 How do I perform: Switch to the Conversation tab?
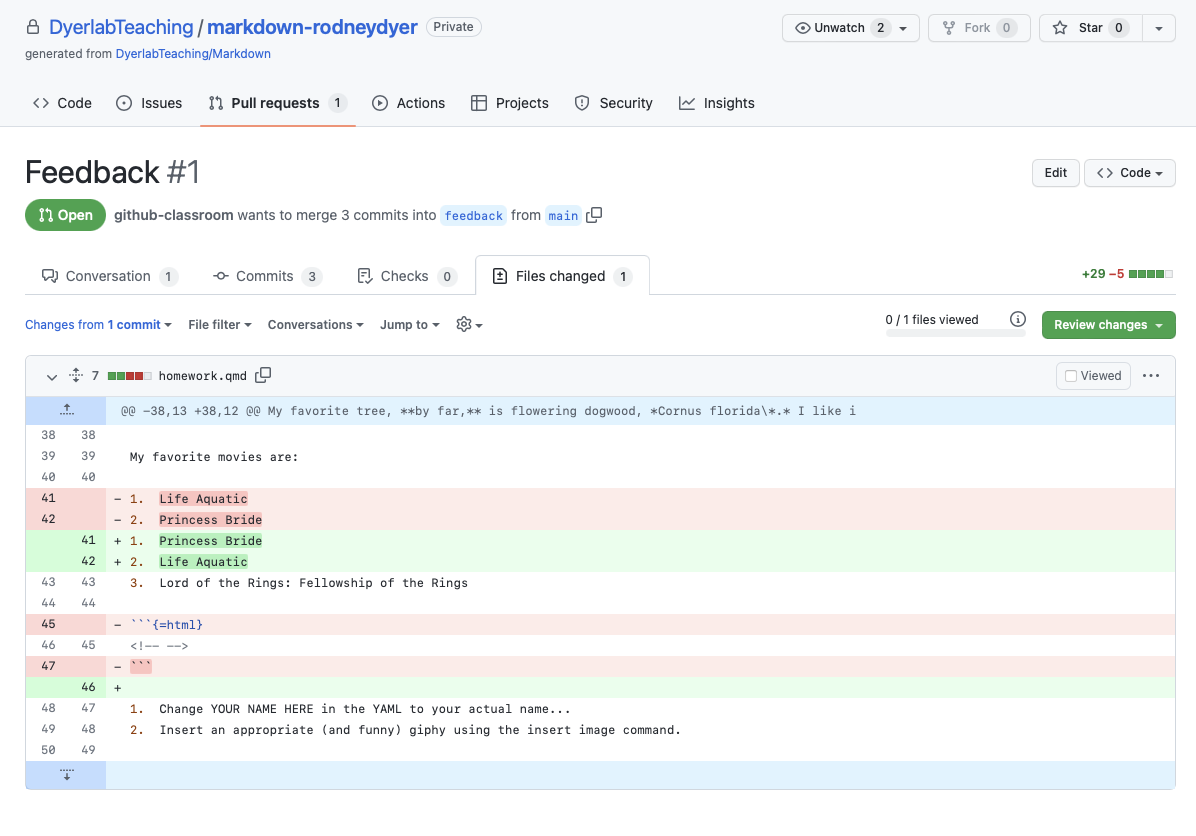pyautogui.click(x=109, y=276)
